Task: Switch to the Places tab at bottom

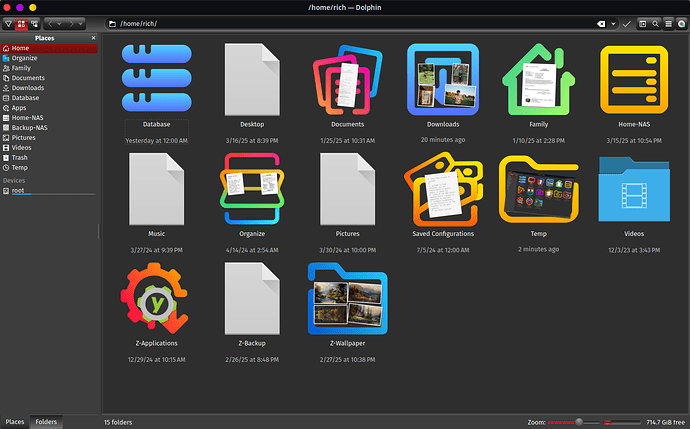Action: tap(15, 422)
